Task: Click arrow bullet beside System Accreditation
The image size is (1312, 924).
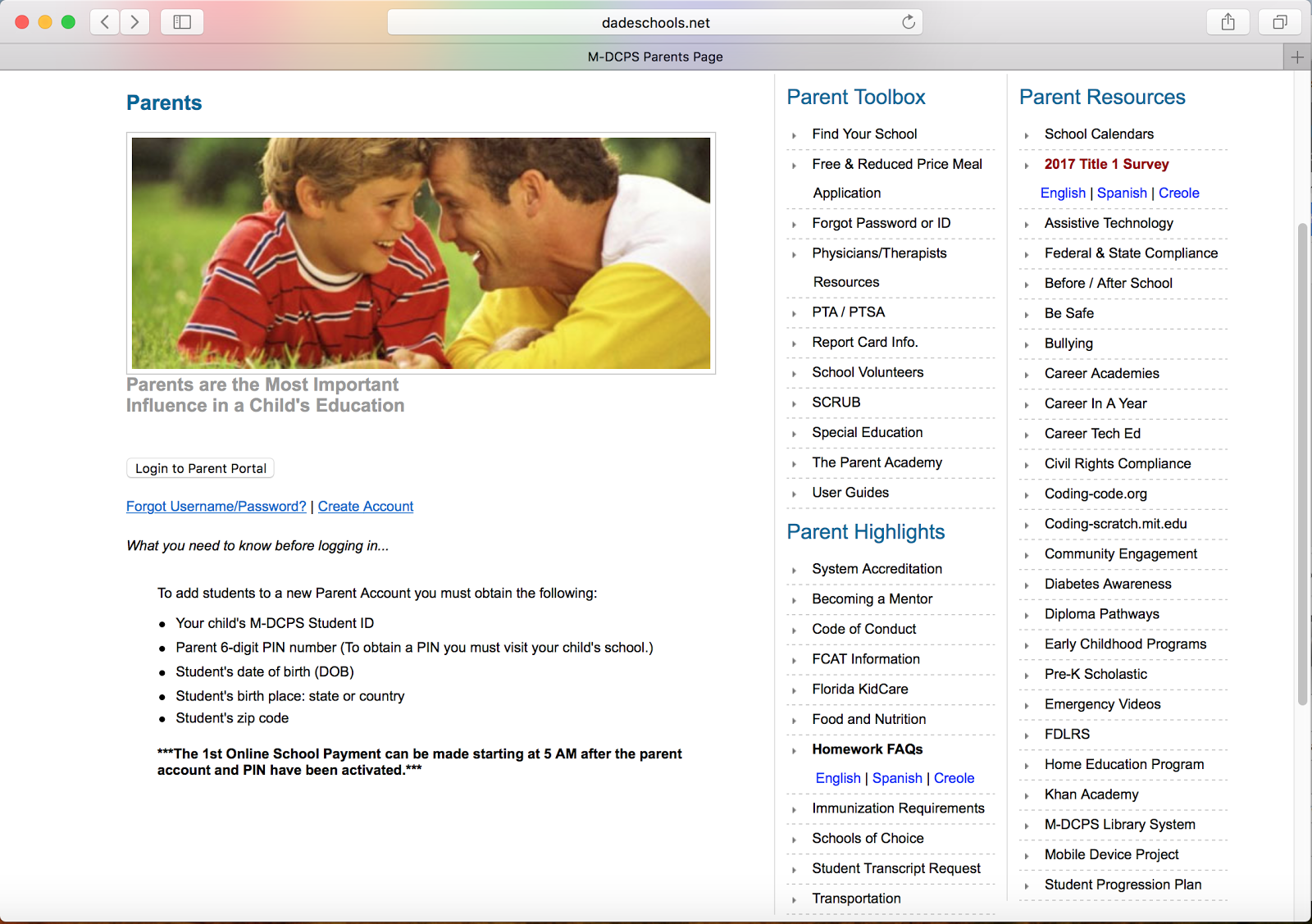Action: click(794, 570)
